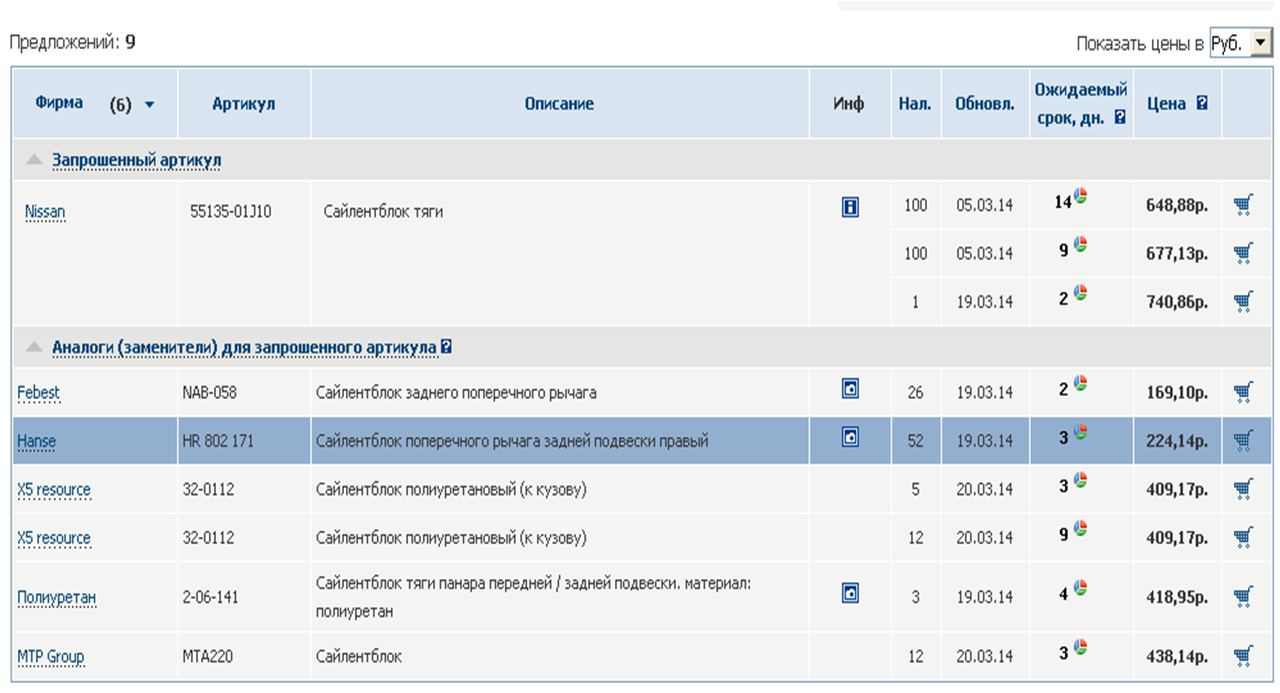This screenshot has height=693, width=1280.
Task: Click delivery pie icon in Hanse row
Action: [x=1081, y=432]
